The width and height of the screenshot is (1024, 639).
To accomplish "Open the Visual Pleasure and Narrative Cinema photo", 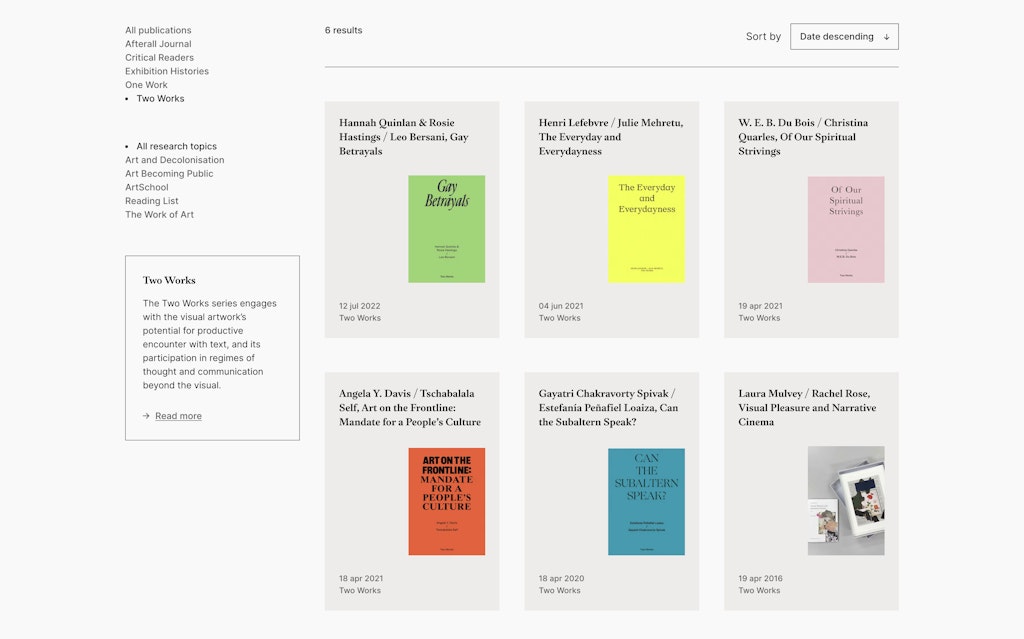I will coord(846,501).
